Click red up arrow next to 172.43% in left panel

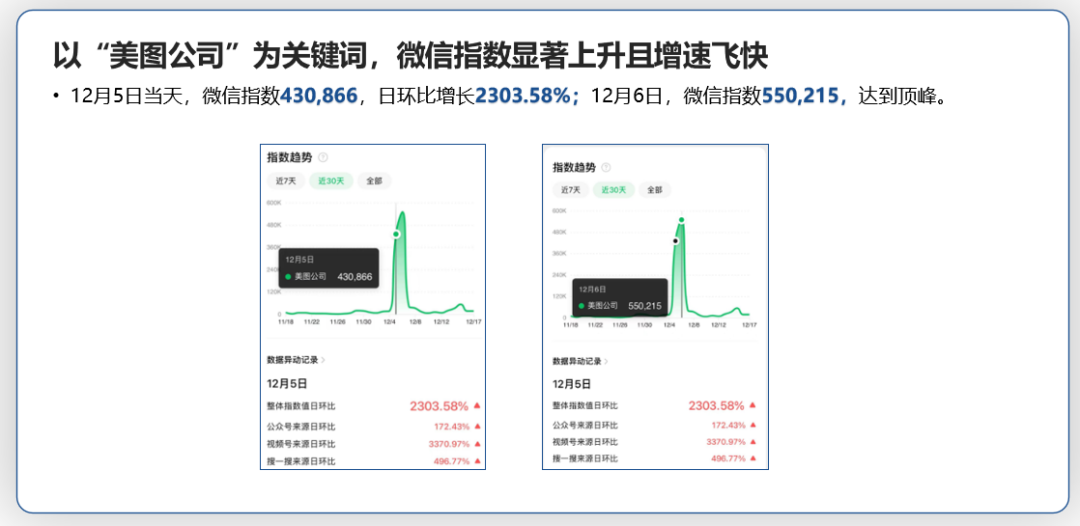[477, 426]
